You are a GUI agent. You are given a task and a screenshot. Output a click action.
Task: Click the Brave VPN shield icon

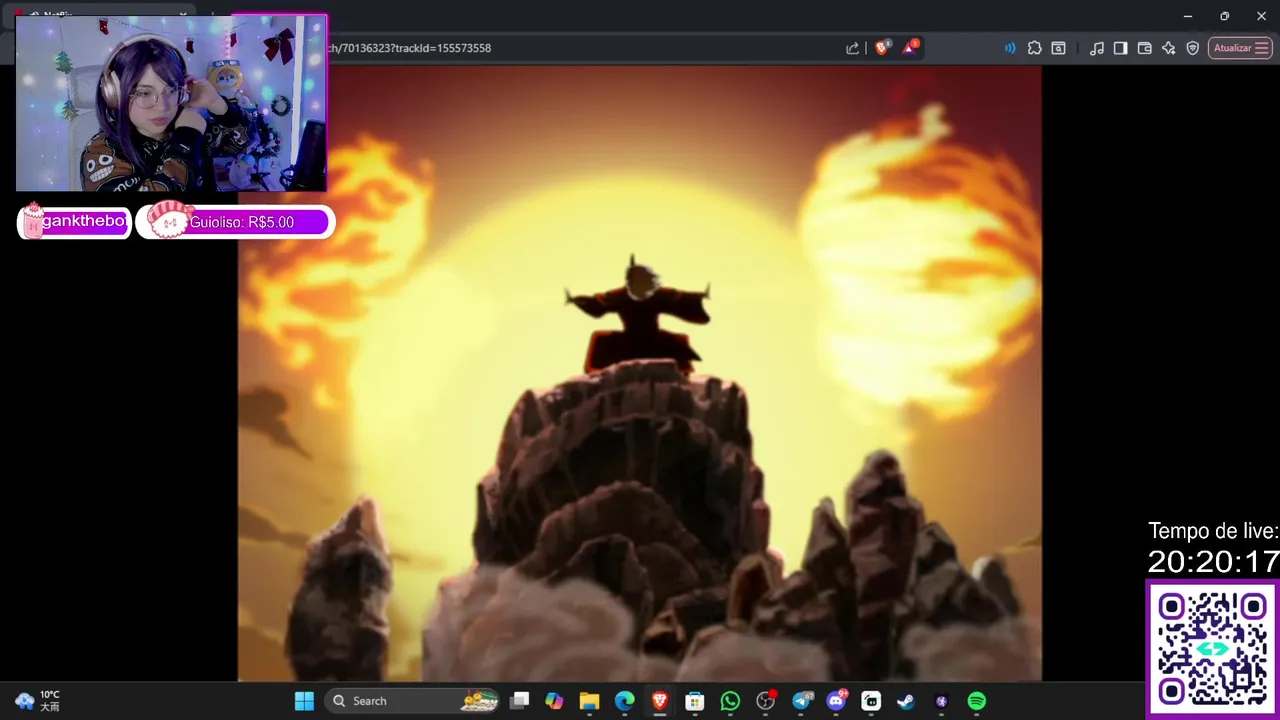(x=1193, y=48)
